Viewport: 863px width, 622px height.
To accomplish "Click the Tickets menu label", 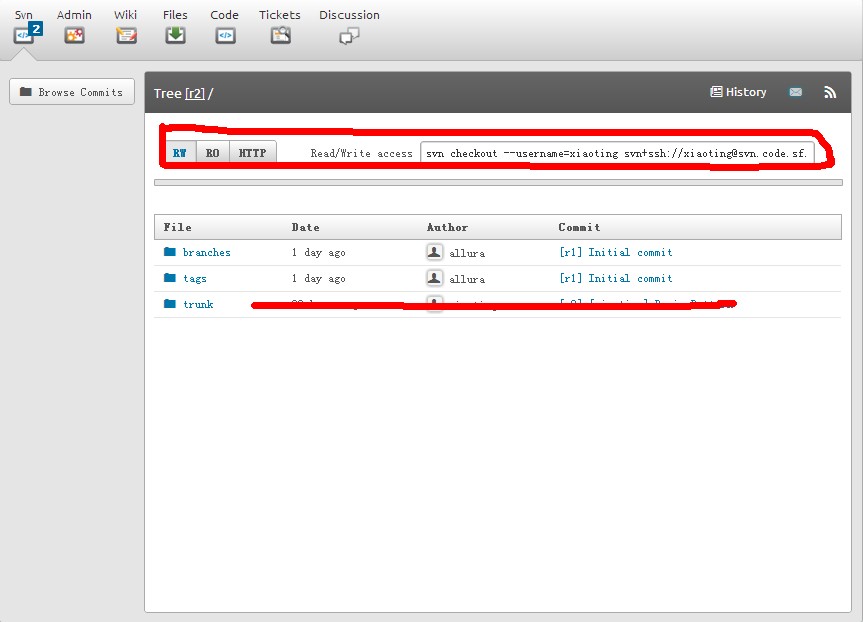I will 280,15.
